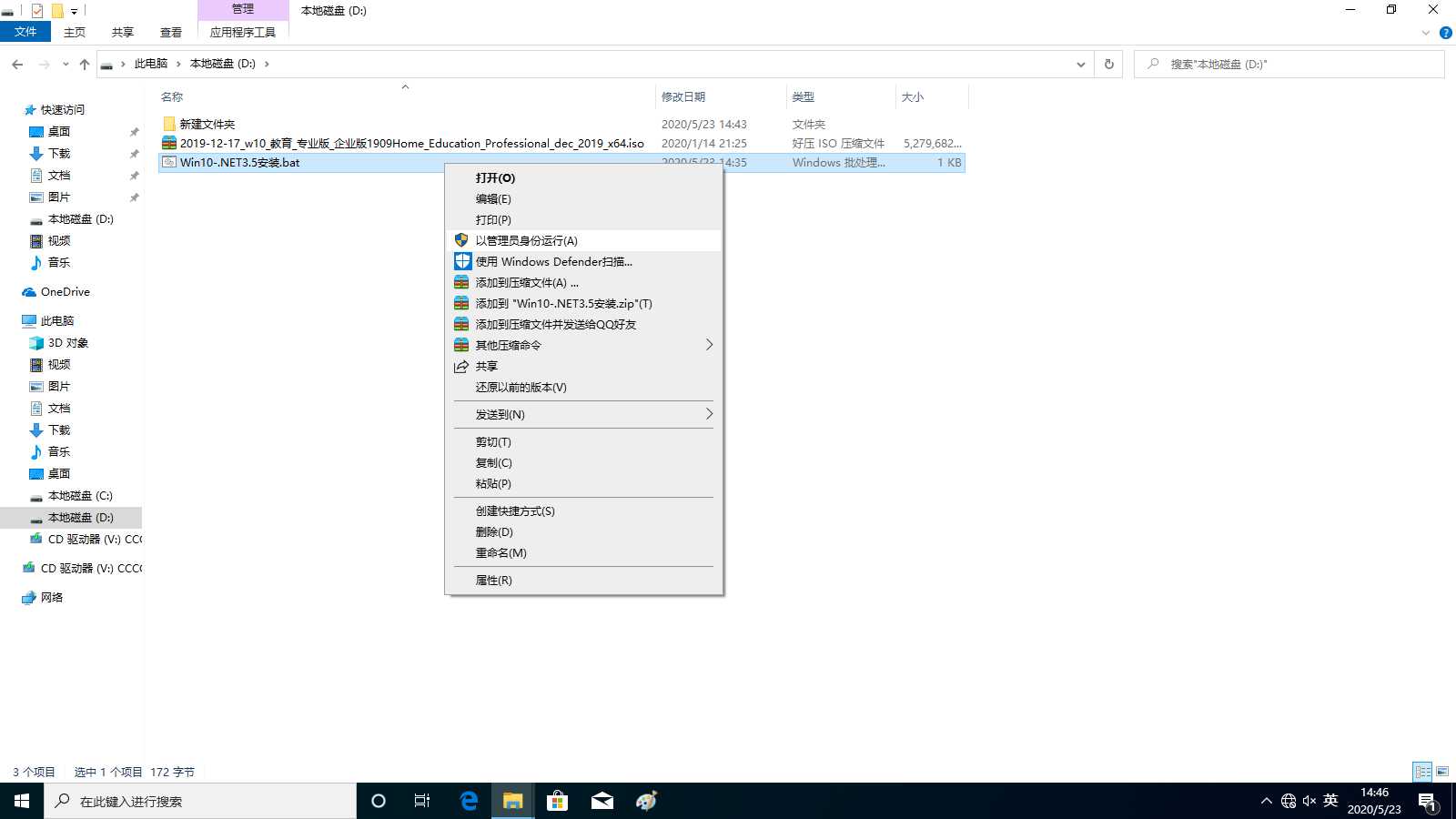1456x819 pixels.
Task: Sort by 名称 column header
Action: click(x=406, y=96)
